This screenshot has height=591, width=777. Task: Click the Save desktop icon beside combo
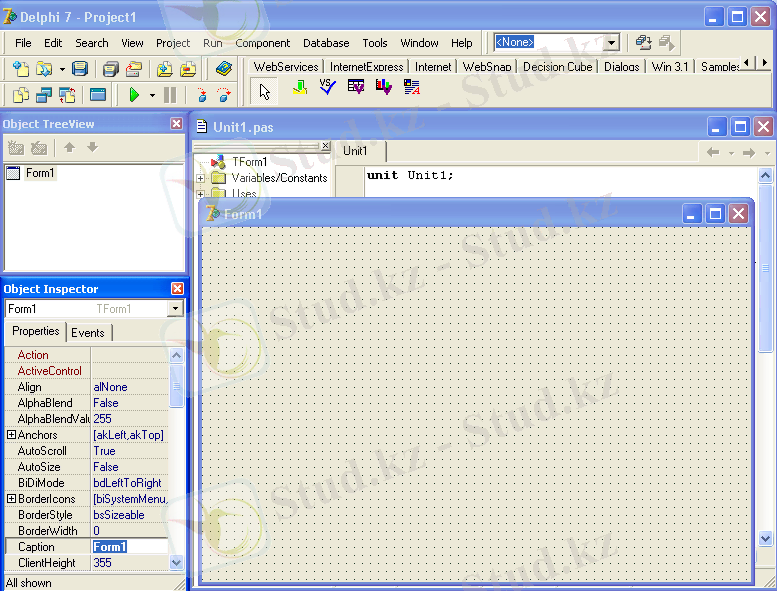click(643, 43)
